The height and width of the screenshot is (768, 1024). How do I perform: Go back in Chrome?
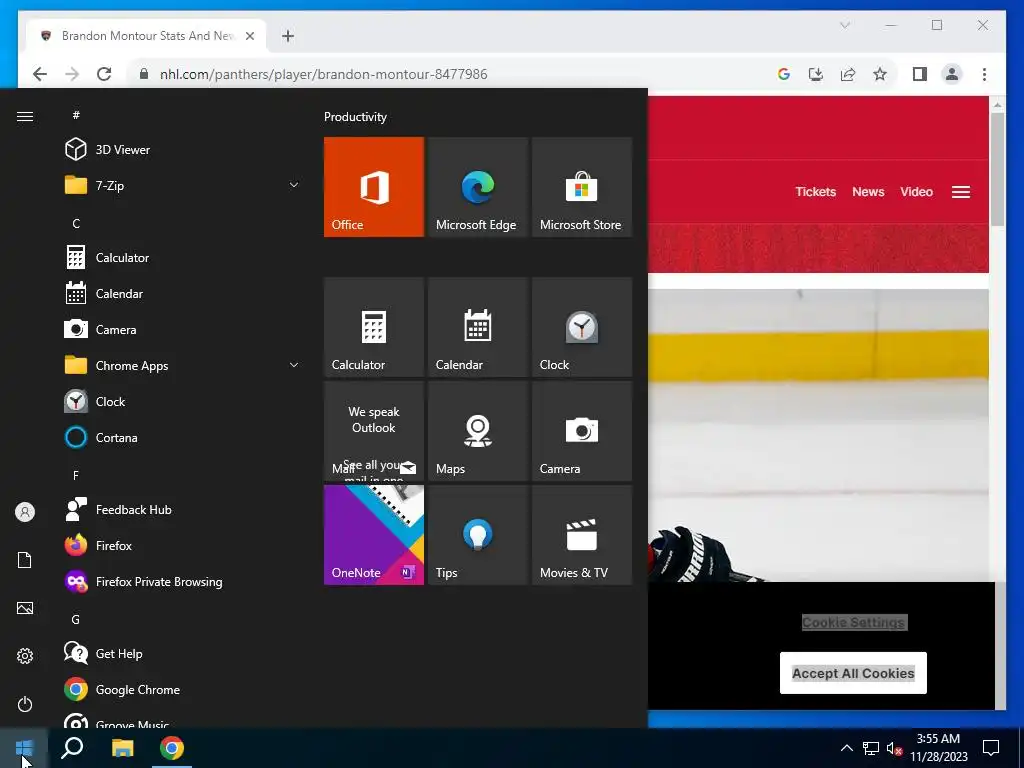click(40, 74)
